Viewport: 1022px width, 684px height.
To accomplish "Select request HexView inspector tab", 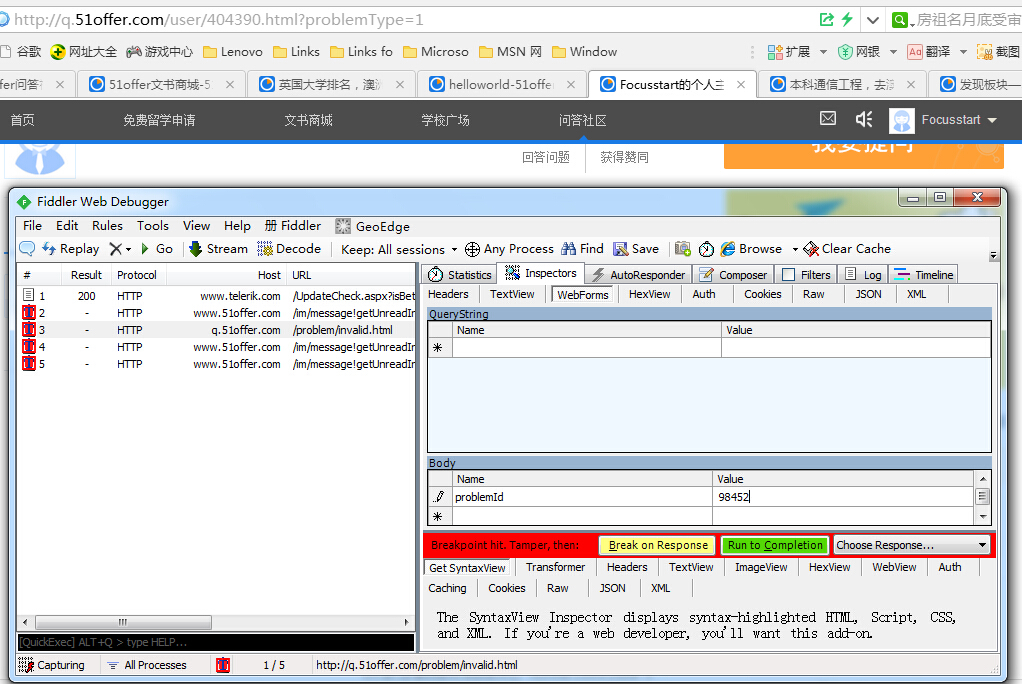I will [x=649, y=294].
